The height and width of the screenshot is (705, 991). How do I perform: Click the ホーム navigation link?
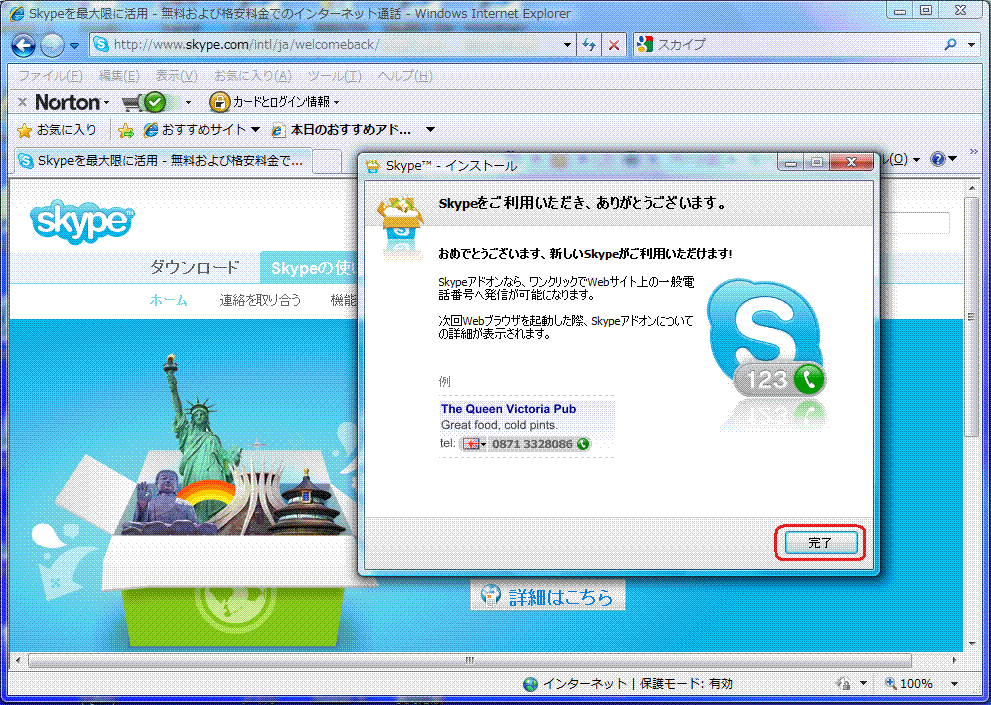(168, 300)
